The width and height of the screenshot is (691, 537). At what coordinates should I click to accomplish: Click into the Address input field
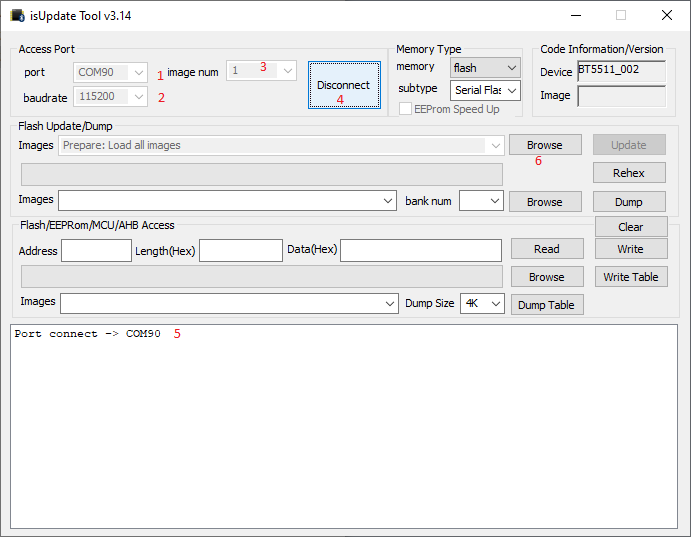coord(96,250)
